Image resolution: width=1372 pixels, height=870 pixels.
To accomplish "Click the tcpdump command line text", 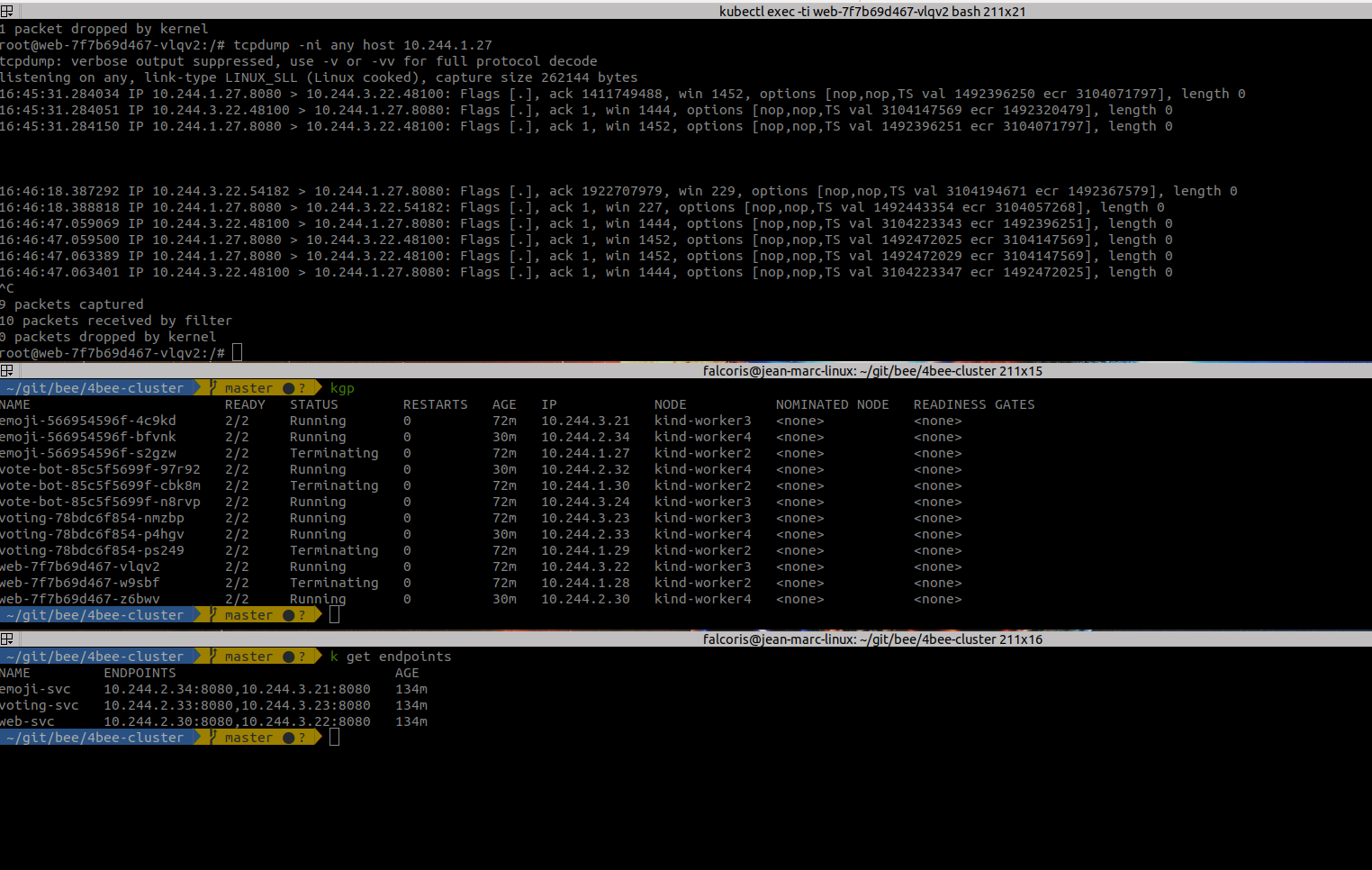I will pyautogui.click(x=363, y=45).
